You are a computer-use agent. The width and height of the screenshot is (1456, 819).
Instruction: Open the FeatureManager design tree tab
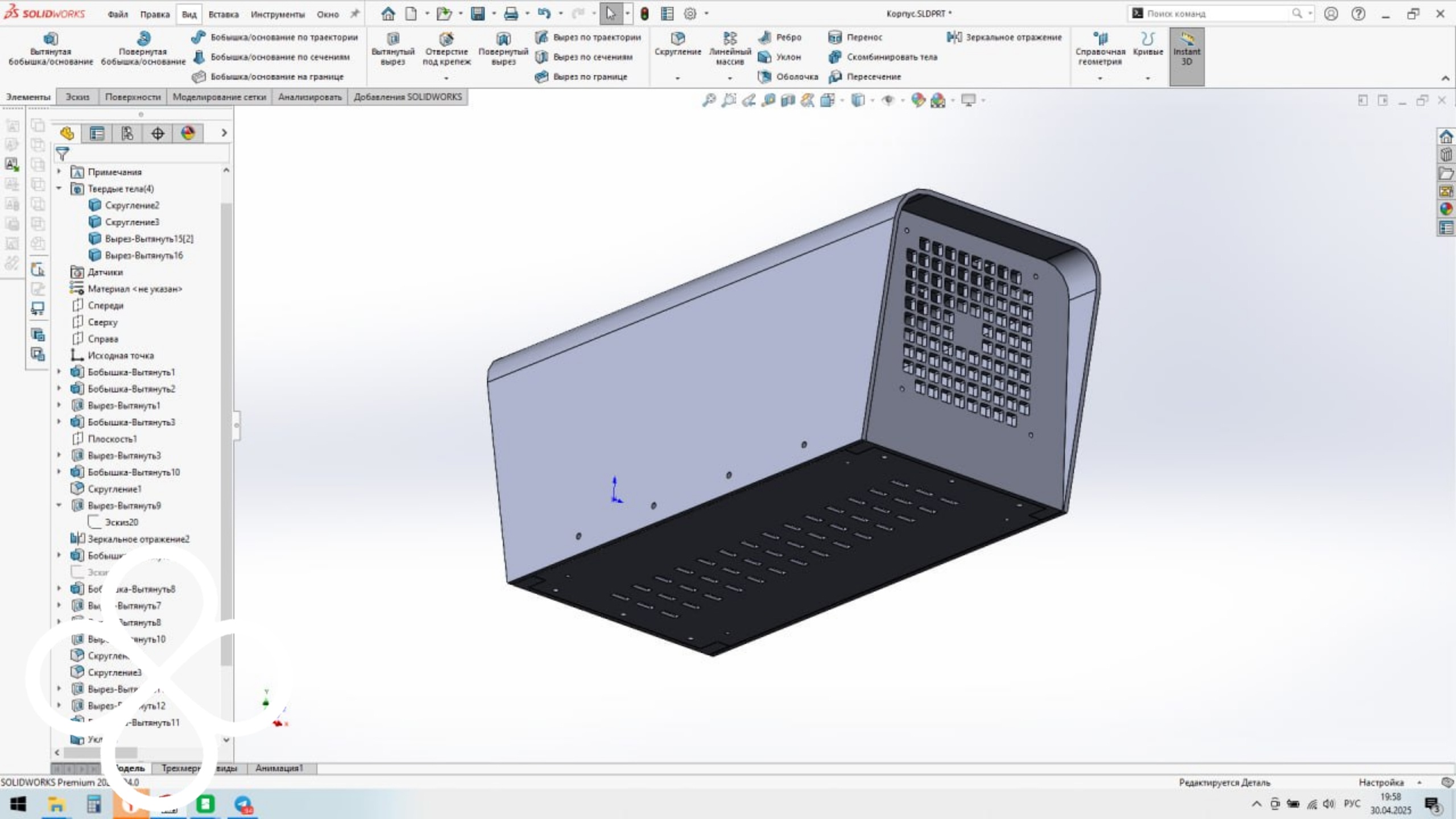[67, 133]
